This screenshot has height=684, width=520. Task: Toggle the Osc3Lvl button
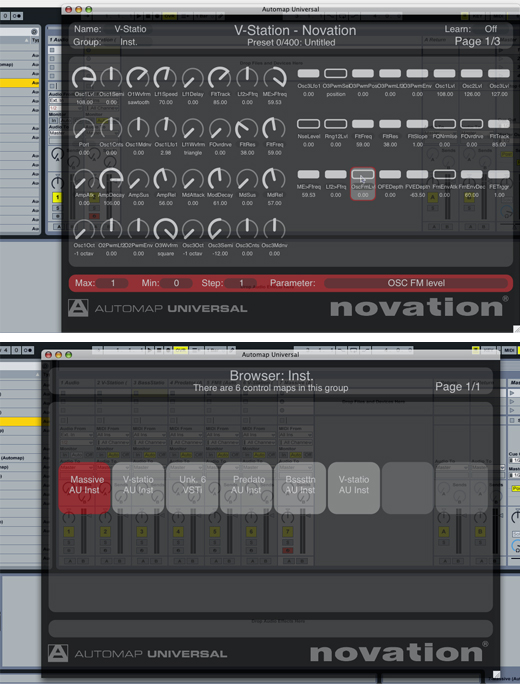(499, 73)
